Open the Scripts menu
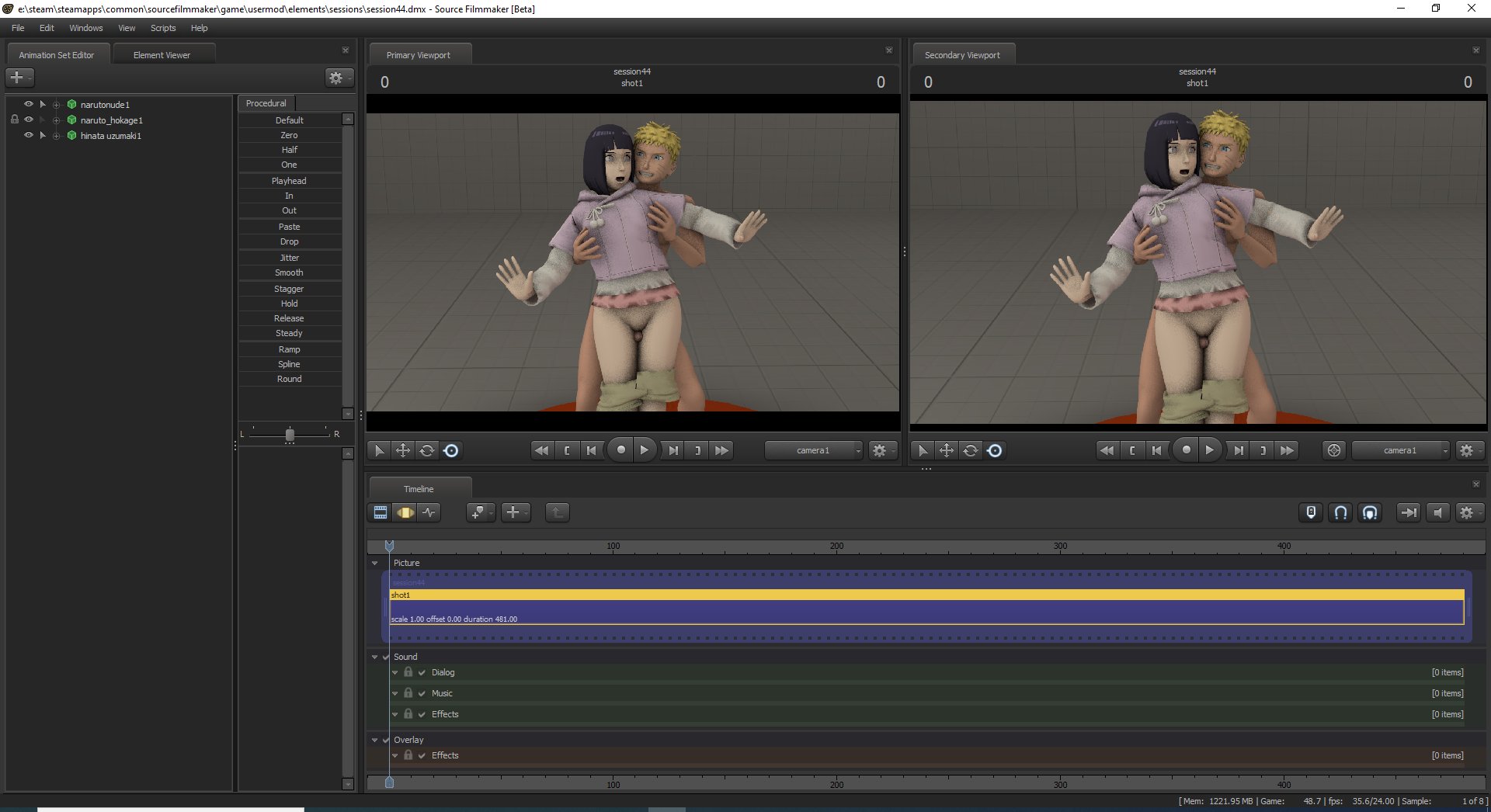Image resolution: width=1491 pixels, height=812 pixels. pos(163,28)
